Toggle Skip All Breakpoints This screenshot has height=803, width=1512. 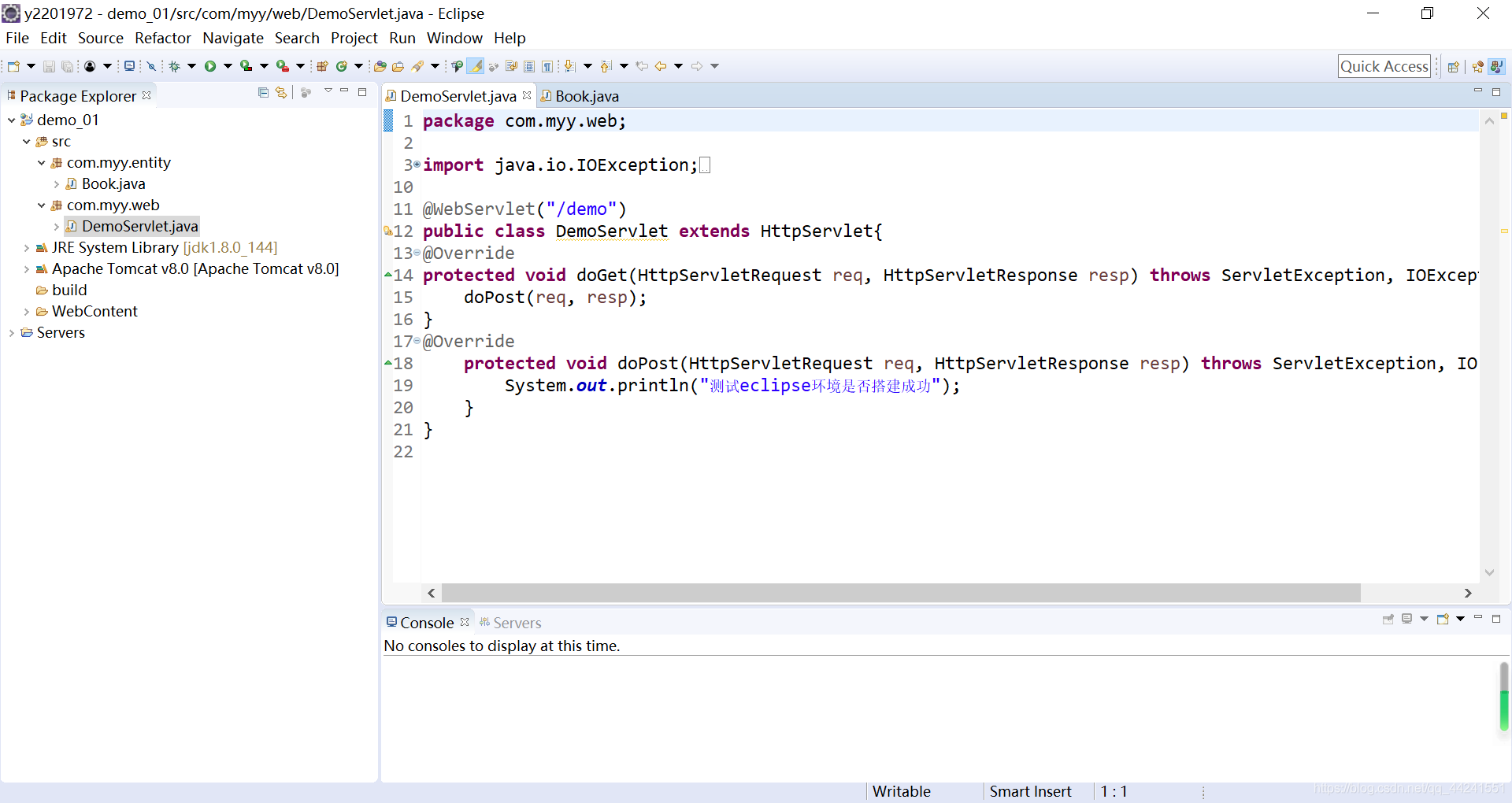tap(152, 66)
